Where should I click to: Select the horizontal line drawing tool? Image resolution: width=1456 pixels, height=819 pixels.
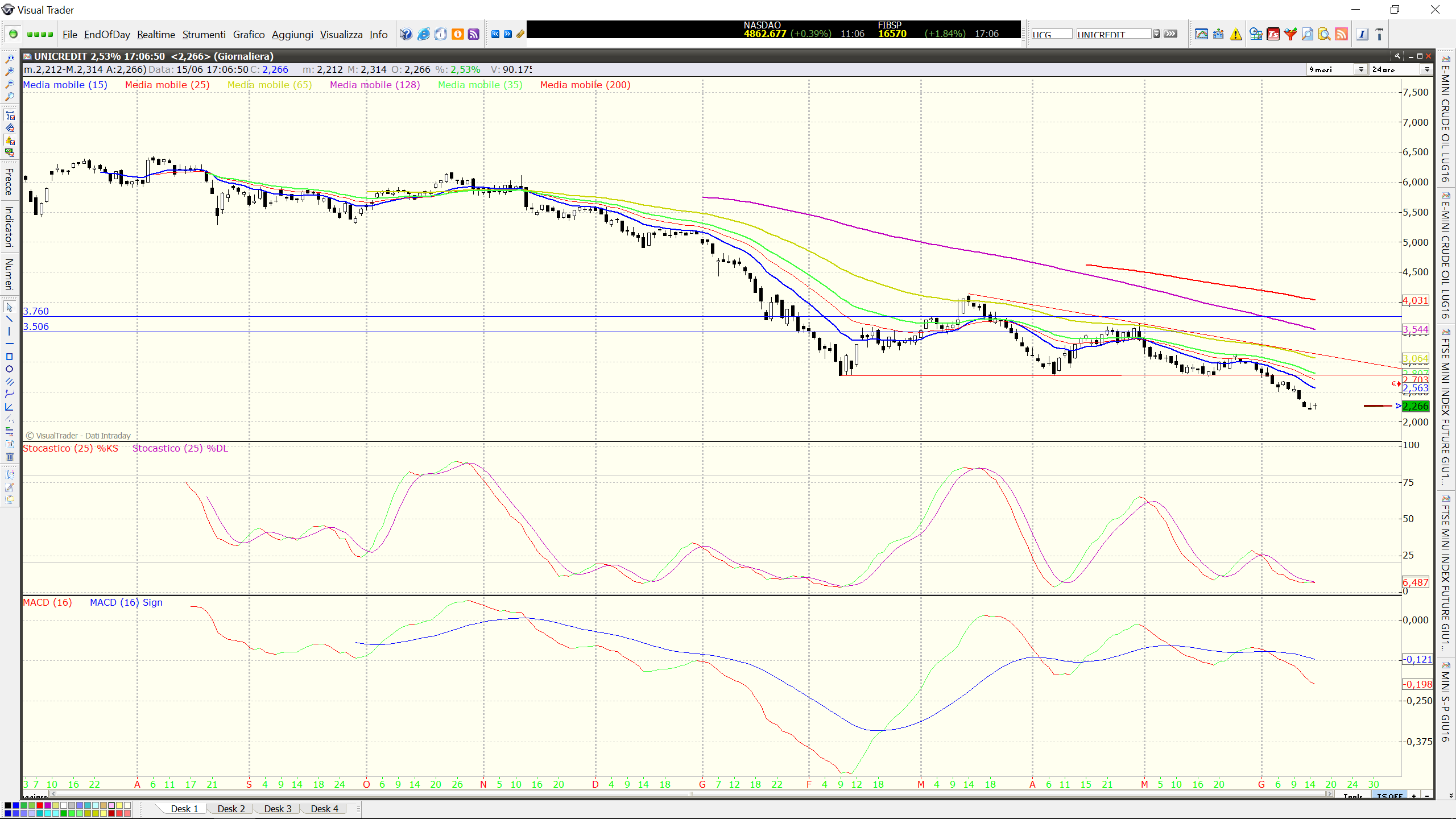[x=9, y=344]
